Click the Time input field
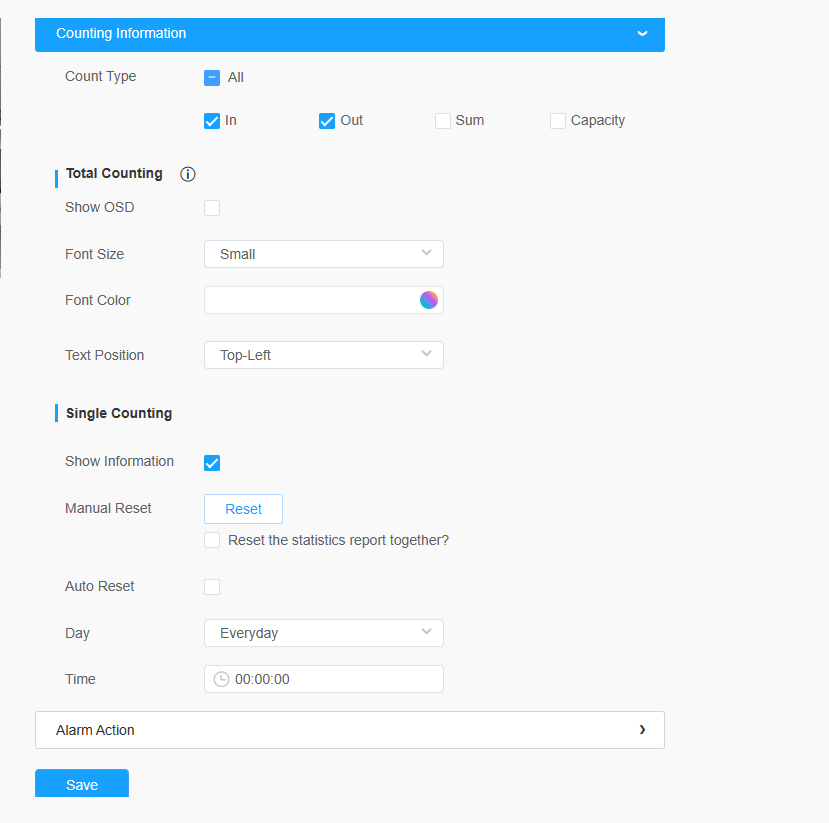The height and width of the screenshot is (823, 829). click(x=324, y=679)
